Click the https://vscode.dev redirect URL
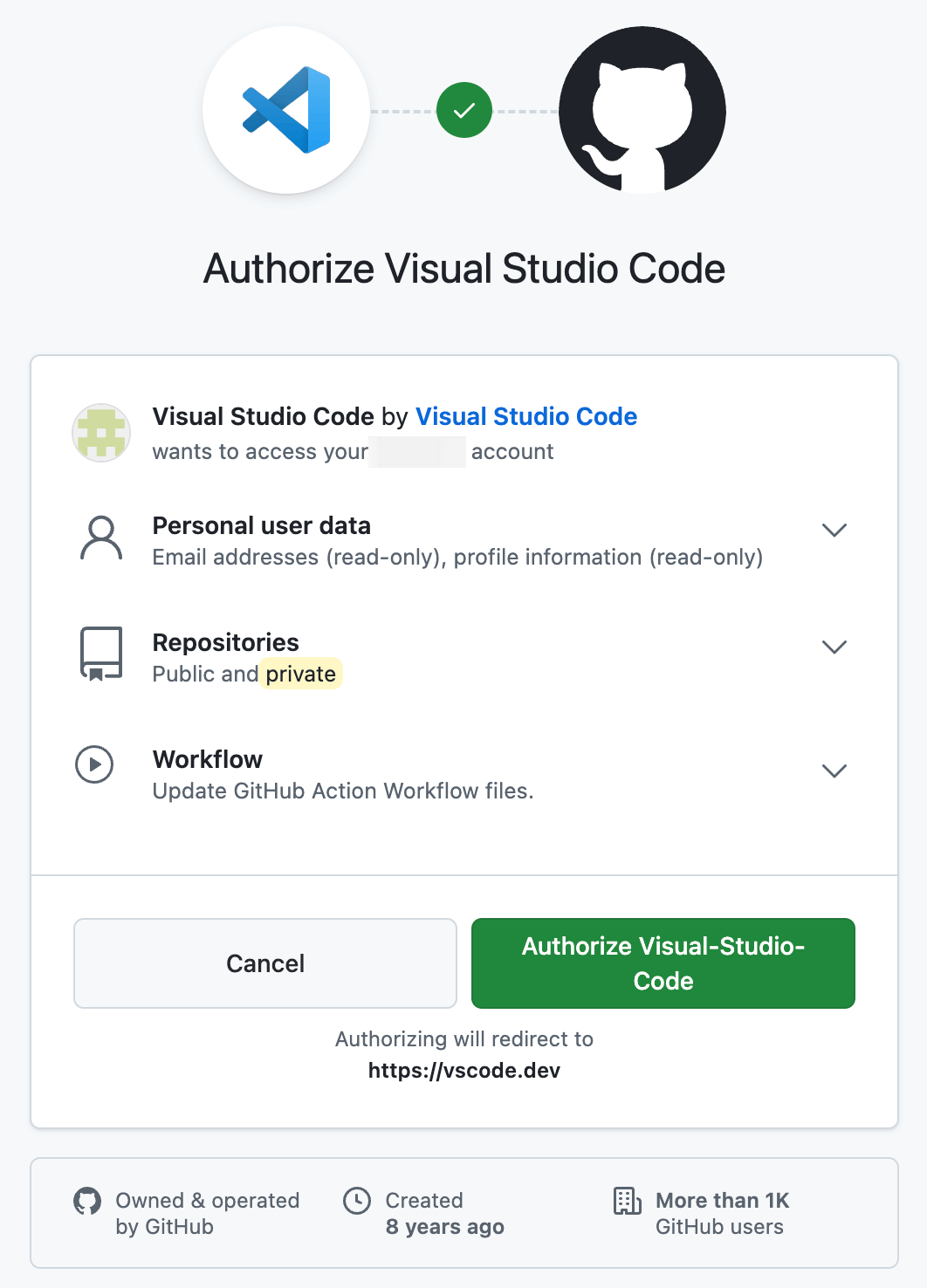The width and height of the screenshot is (927, 1288). point(464,1071)
